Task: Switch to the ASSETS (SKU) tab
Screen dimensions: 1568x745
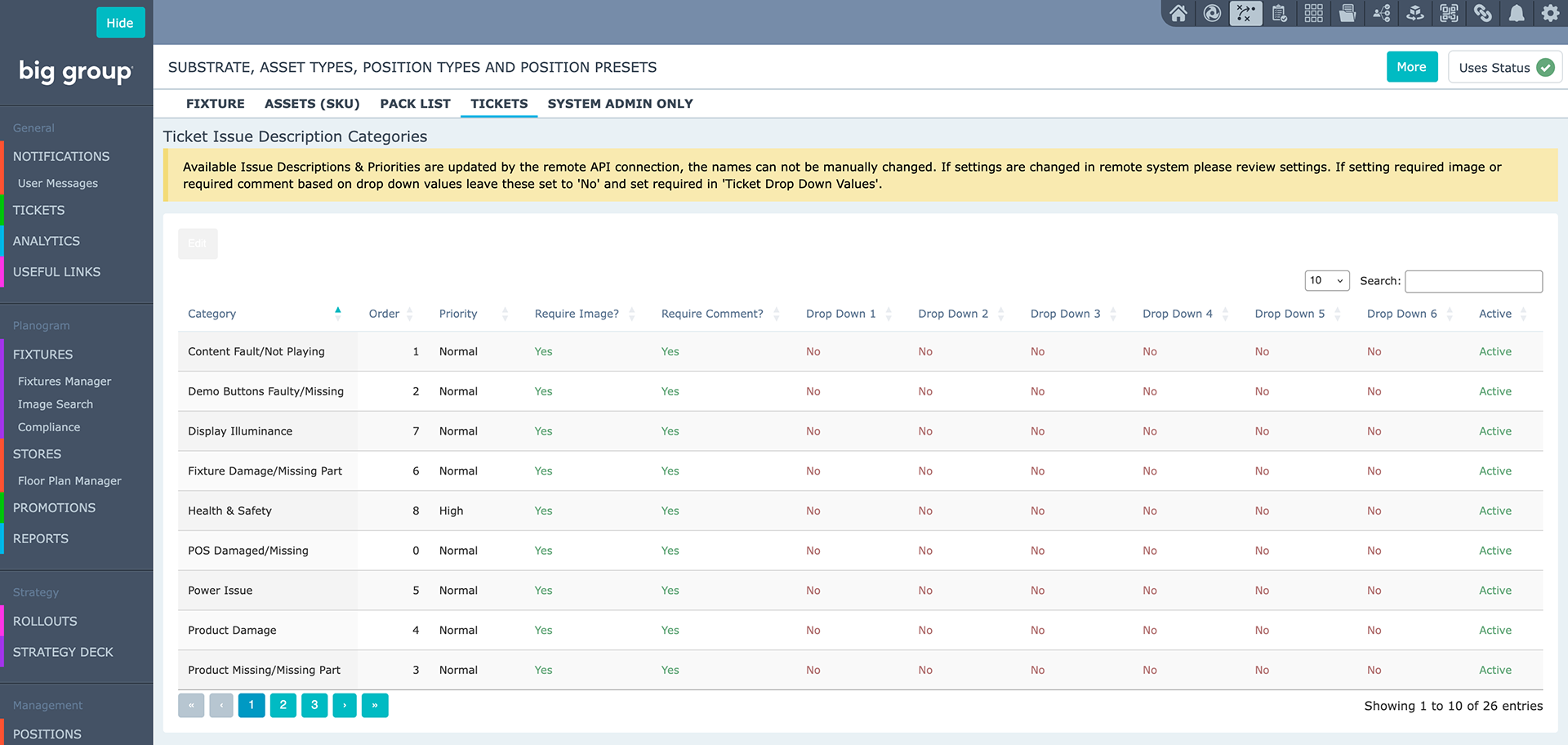Action: (x=312, y=104)
